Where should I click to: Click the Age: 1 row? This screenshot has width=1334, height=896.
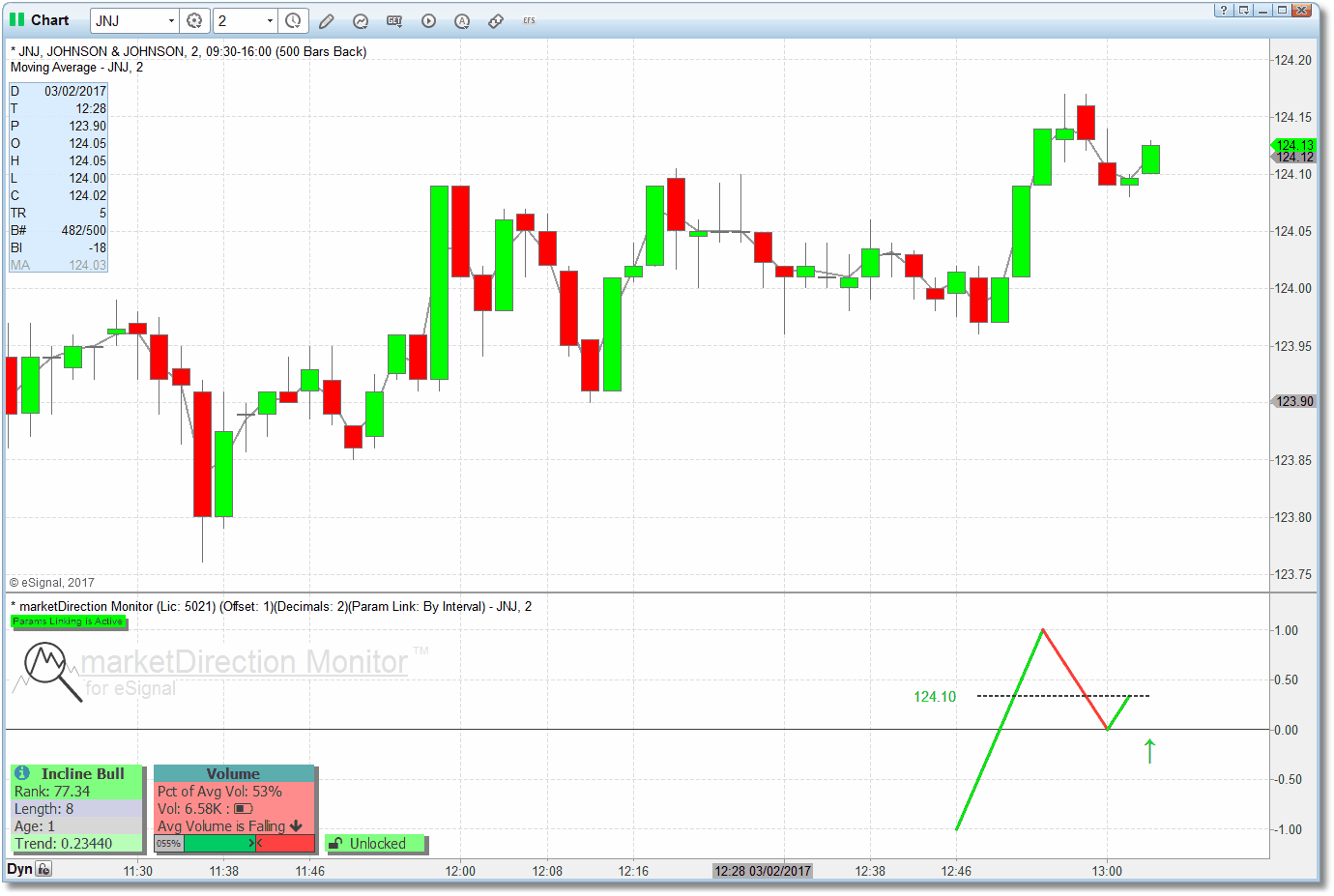(x=77, y=826)
